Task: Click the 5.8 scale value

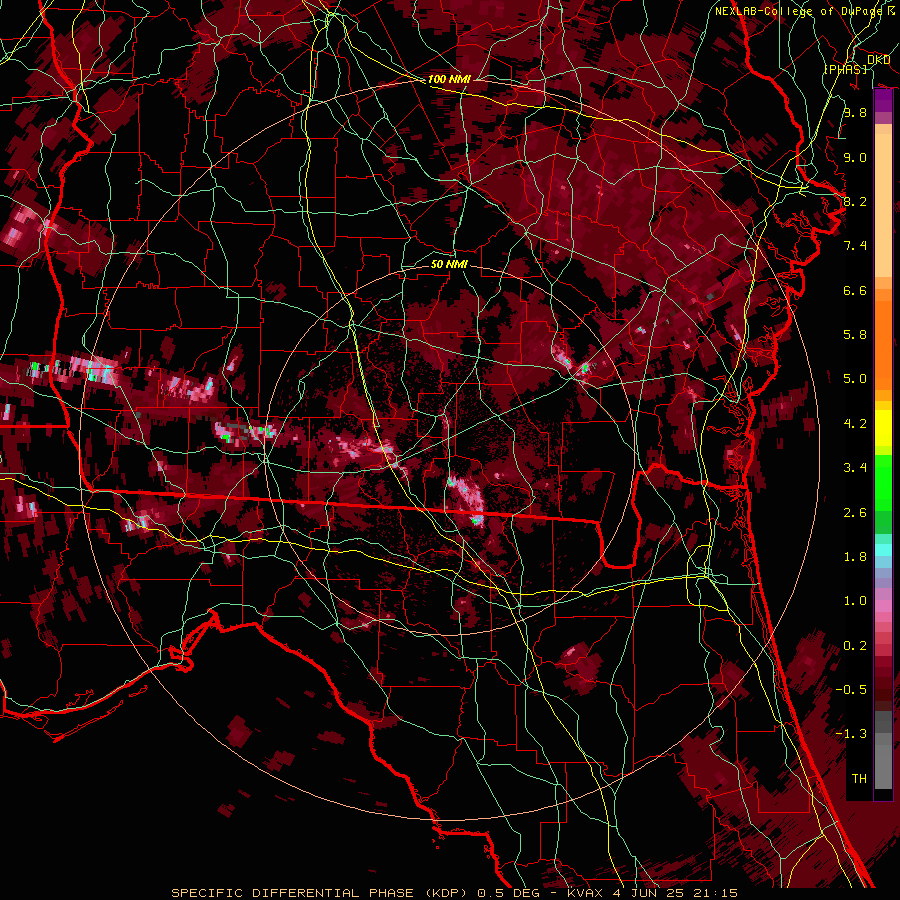Action: pyautogui.click(x=855, y=335)
